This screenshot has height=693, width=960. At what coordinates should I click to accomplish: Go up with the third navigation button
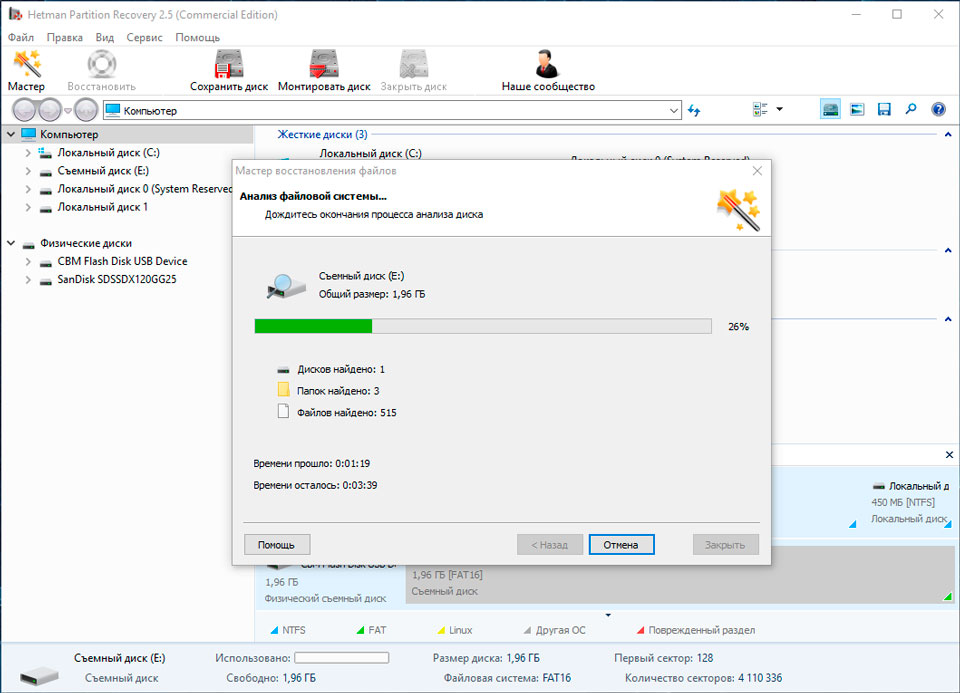coord(86,110)
